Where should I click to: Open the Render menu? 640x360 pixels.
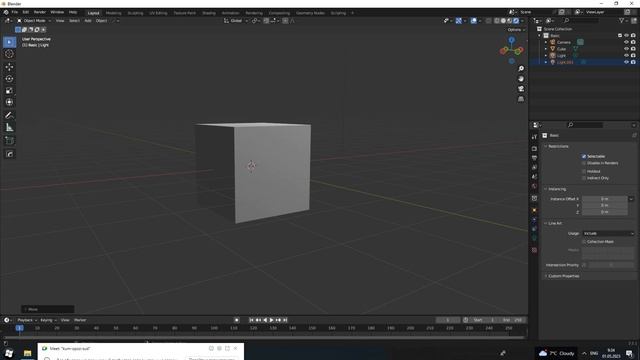tap(40, 12)
